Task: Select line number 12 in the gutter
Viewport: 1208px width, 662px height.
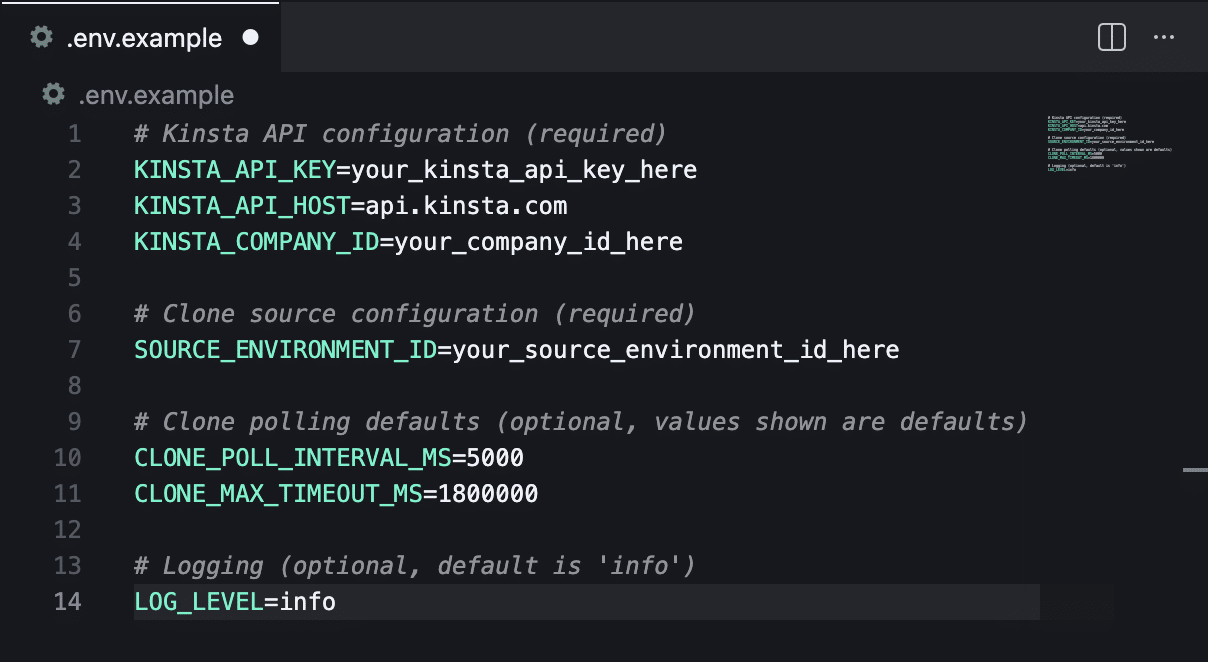Action: (x=67, y=530)
